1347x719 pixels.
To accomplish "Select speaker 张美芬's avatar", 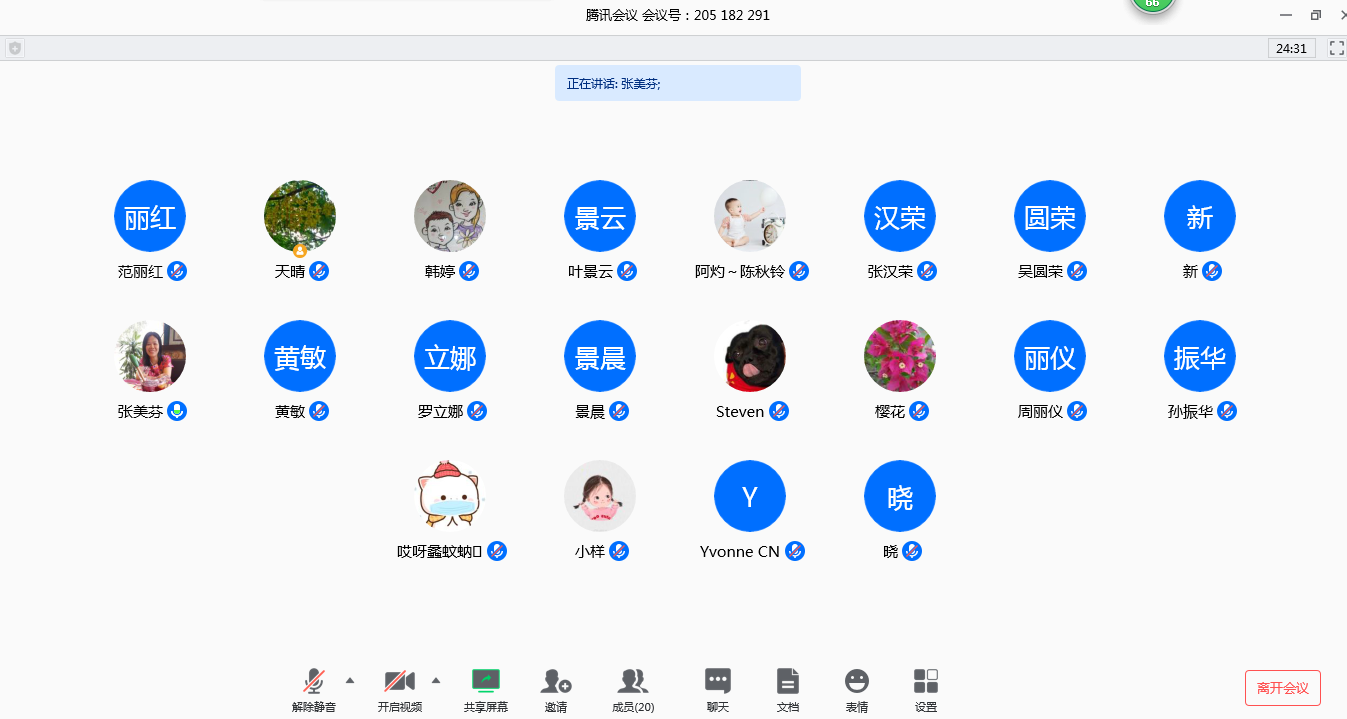I will [x=150, y=356].
